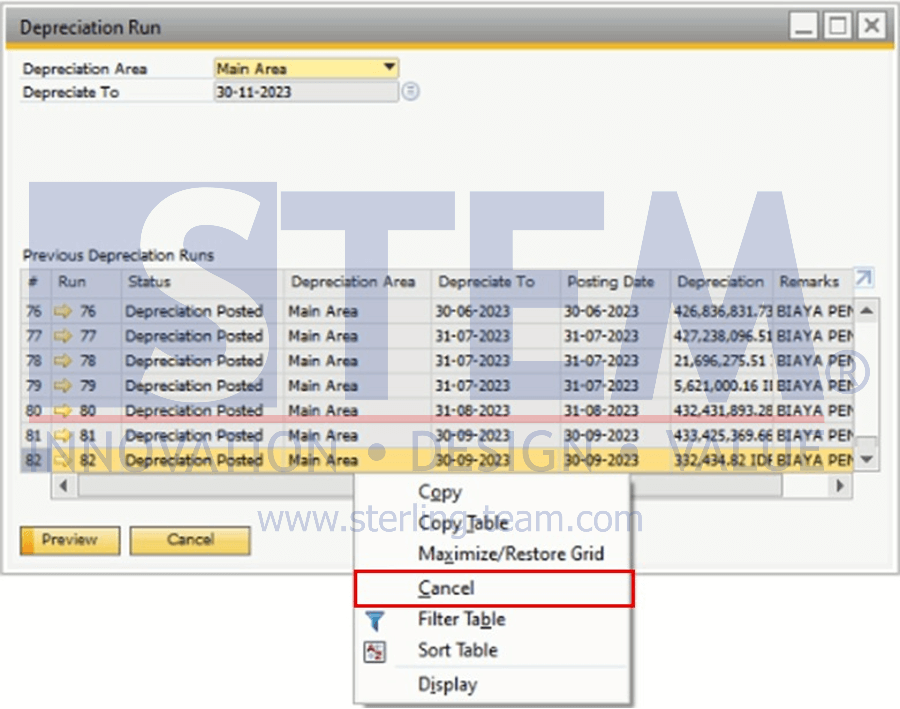Click the grid expand icon beside Remarks

pyautogui.click(x=863, y=279)
